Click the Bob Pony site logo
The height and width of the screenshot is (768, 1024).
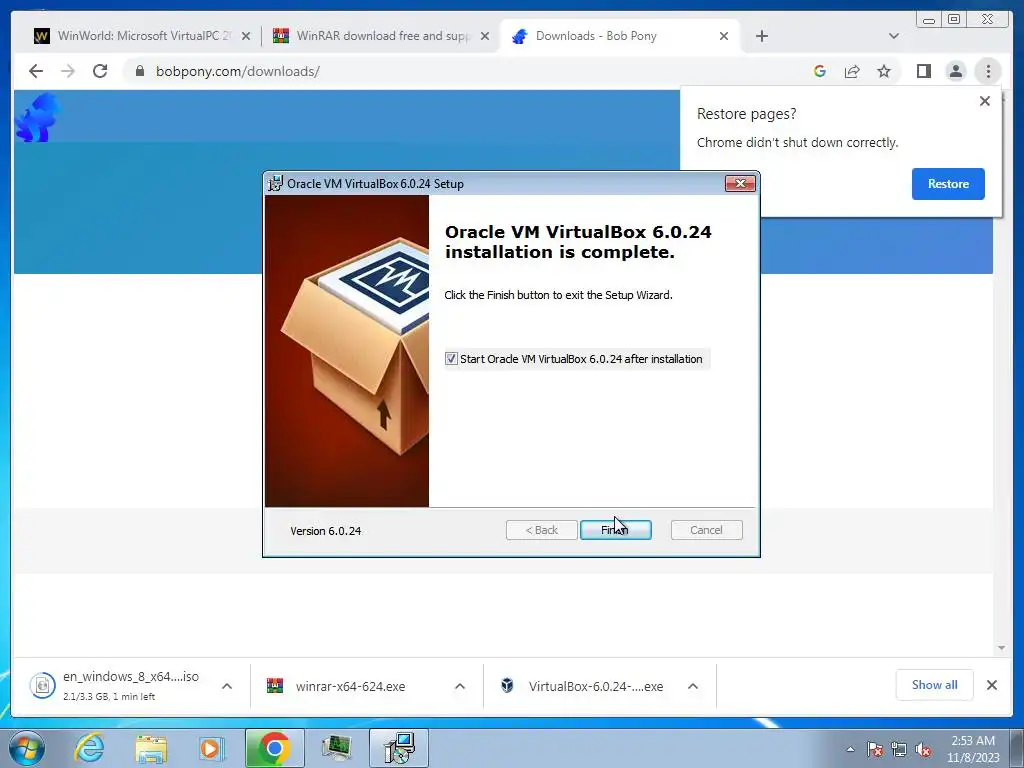(x=38, y=118)
